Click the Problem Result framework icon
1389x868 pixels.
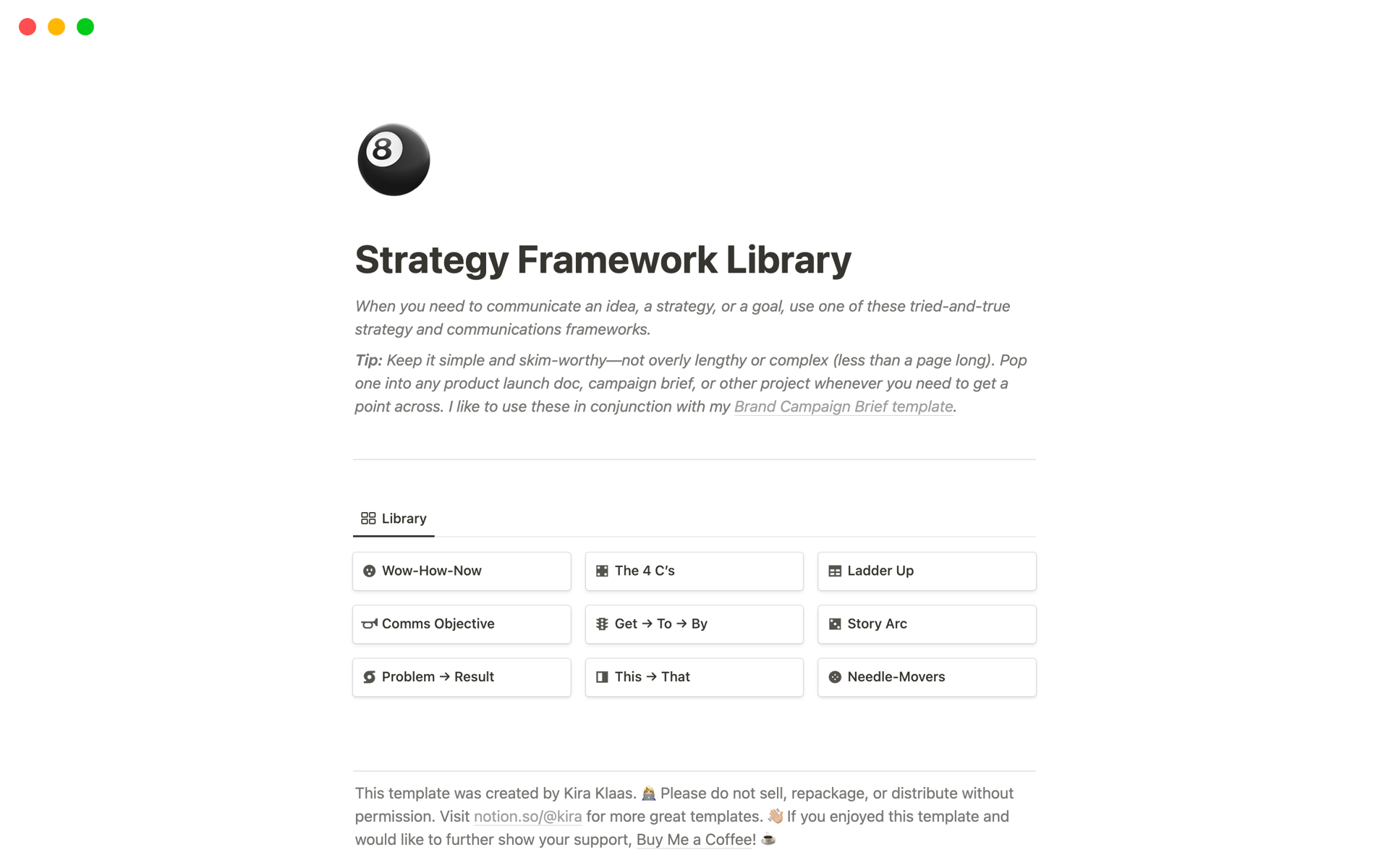click(371, 677)
